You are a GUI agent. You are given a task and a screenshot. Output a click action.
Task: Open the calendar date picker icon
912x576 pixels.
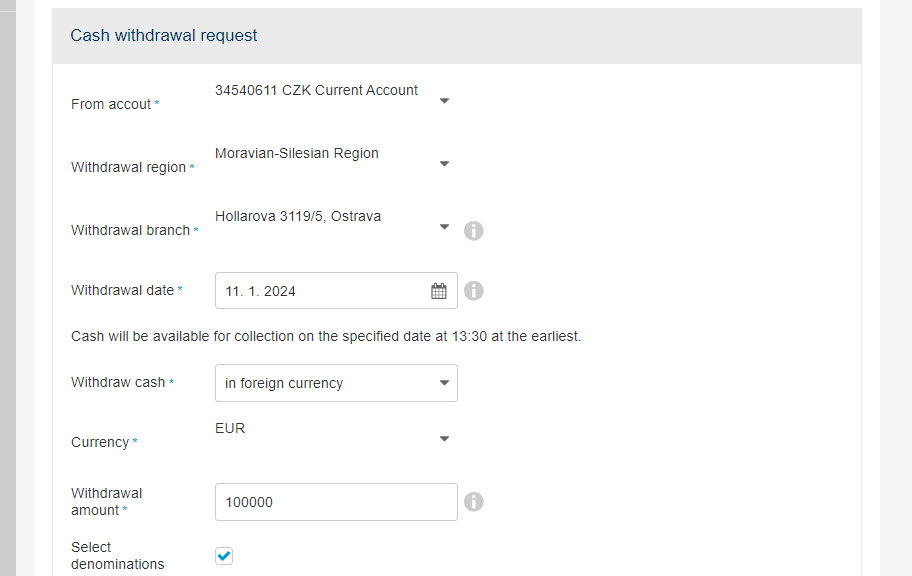coord(439,291)
